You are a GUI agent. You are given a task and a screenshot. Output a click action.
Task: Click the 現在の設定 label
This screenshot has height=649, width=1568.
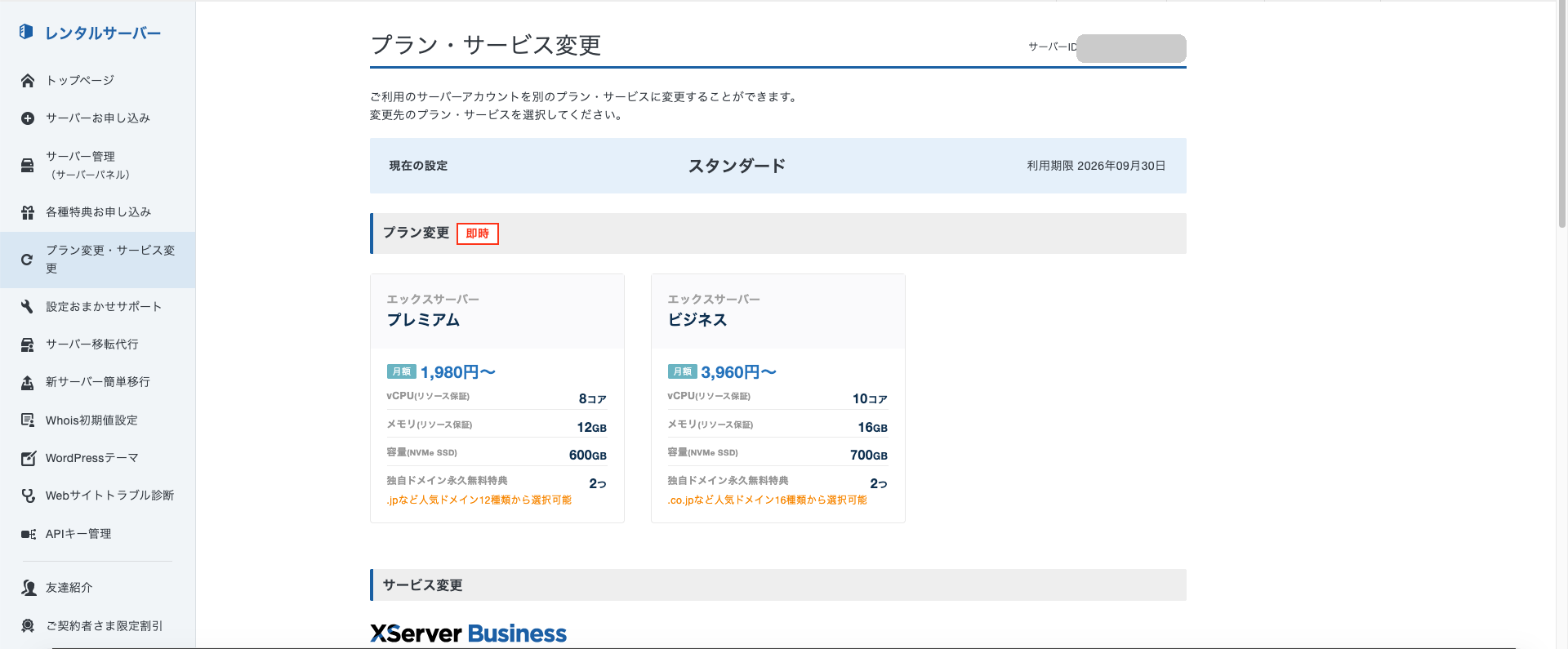[418, 166]
